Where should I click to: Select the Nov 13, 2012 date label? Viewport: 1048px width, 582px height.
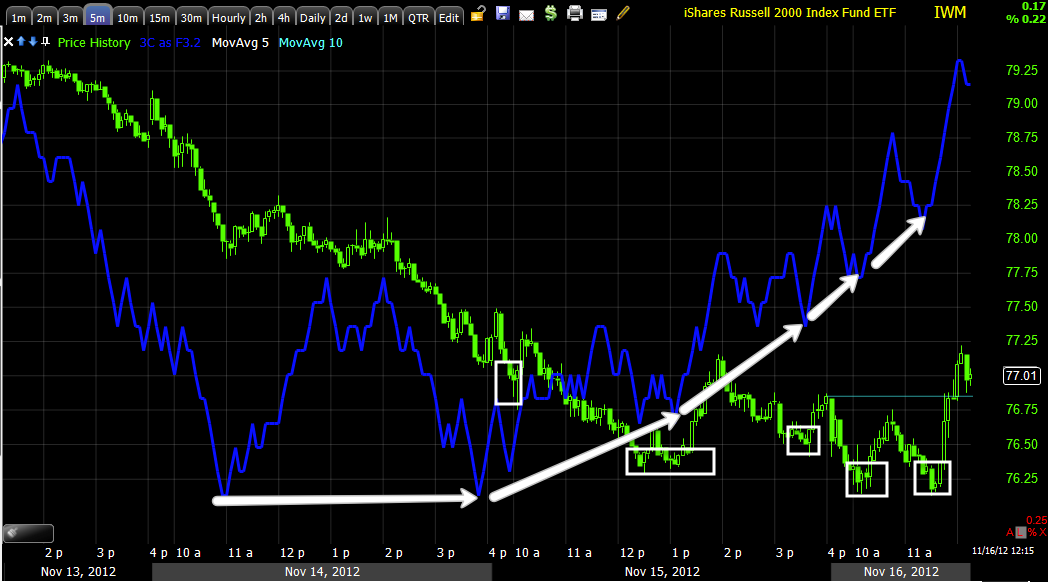78,572
